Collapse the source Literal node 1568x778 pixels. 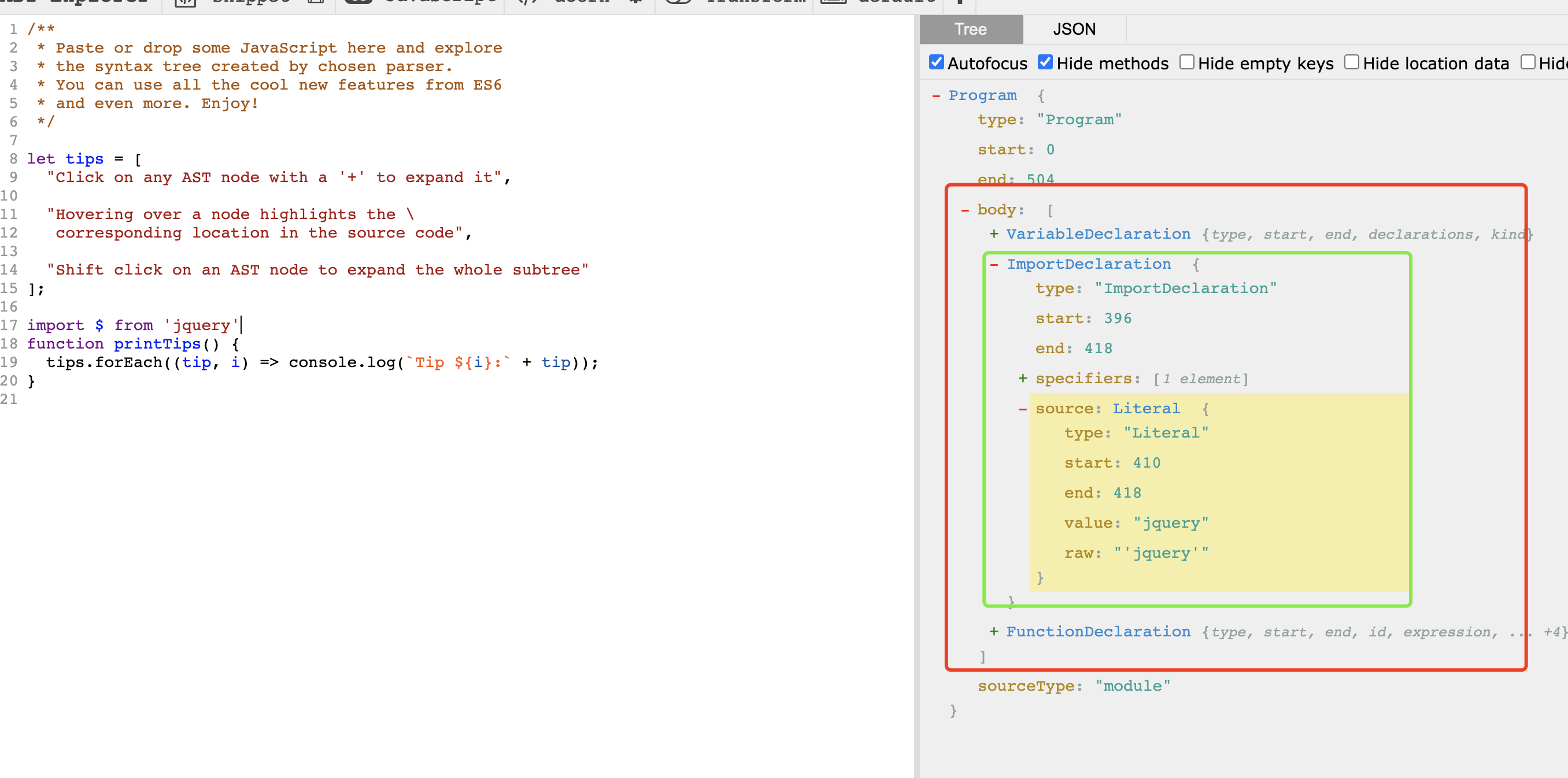(1023, 409)
